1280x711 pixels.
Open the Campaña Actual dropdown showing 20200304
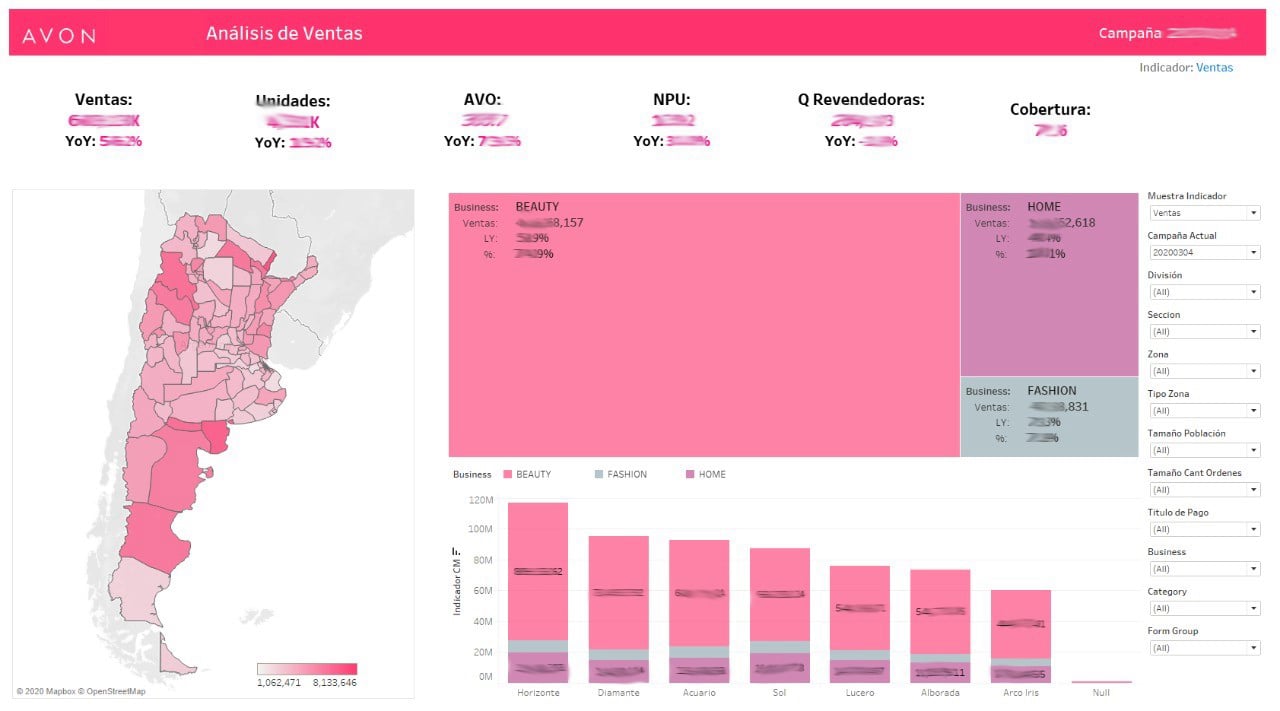pos(1204,252)
